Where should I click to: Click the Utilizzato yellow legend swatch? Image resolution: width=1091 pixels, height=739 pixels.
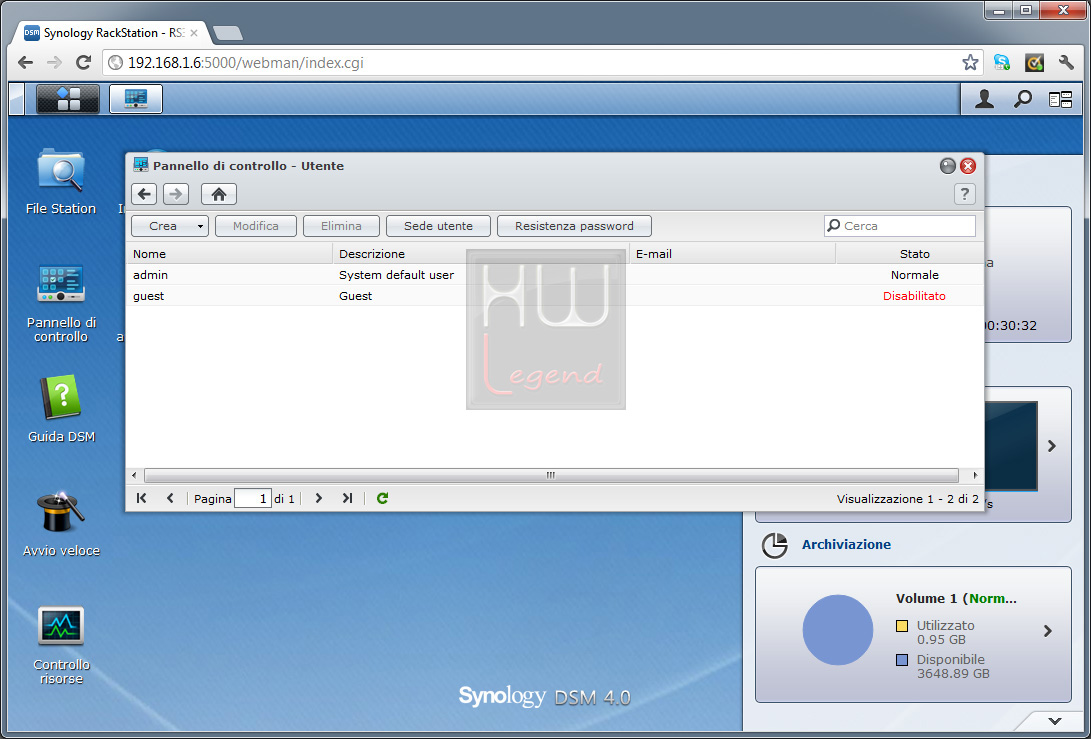coord(902,626)
